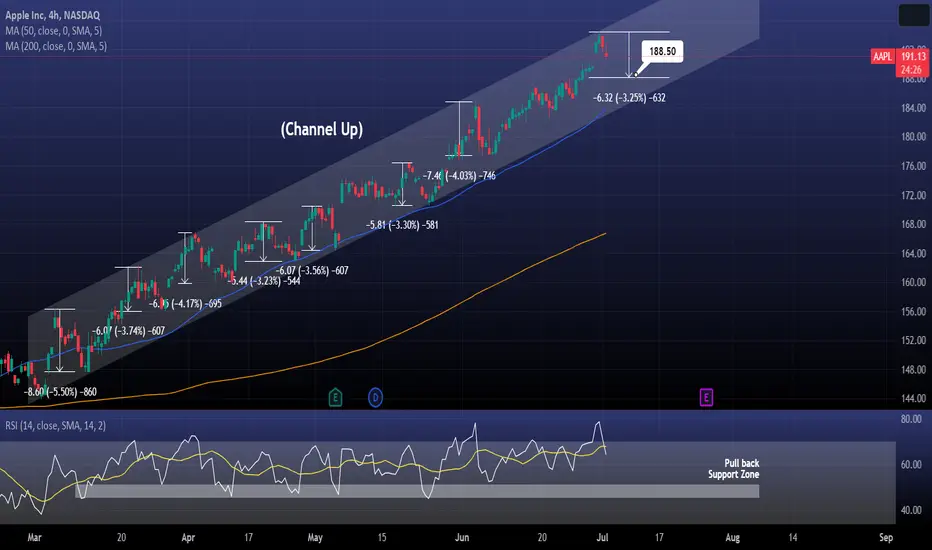932x550 pixels.
Task: Click the Jun label on time axis
Action: pyautogui.click(x=462, y=538)
